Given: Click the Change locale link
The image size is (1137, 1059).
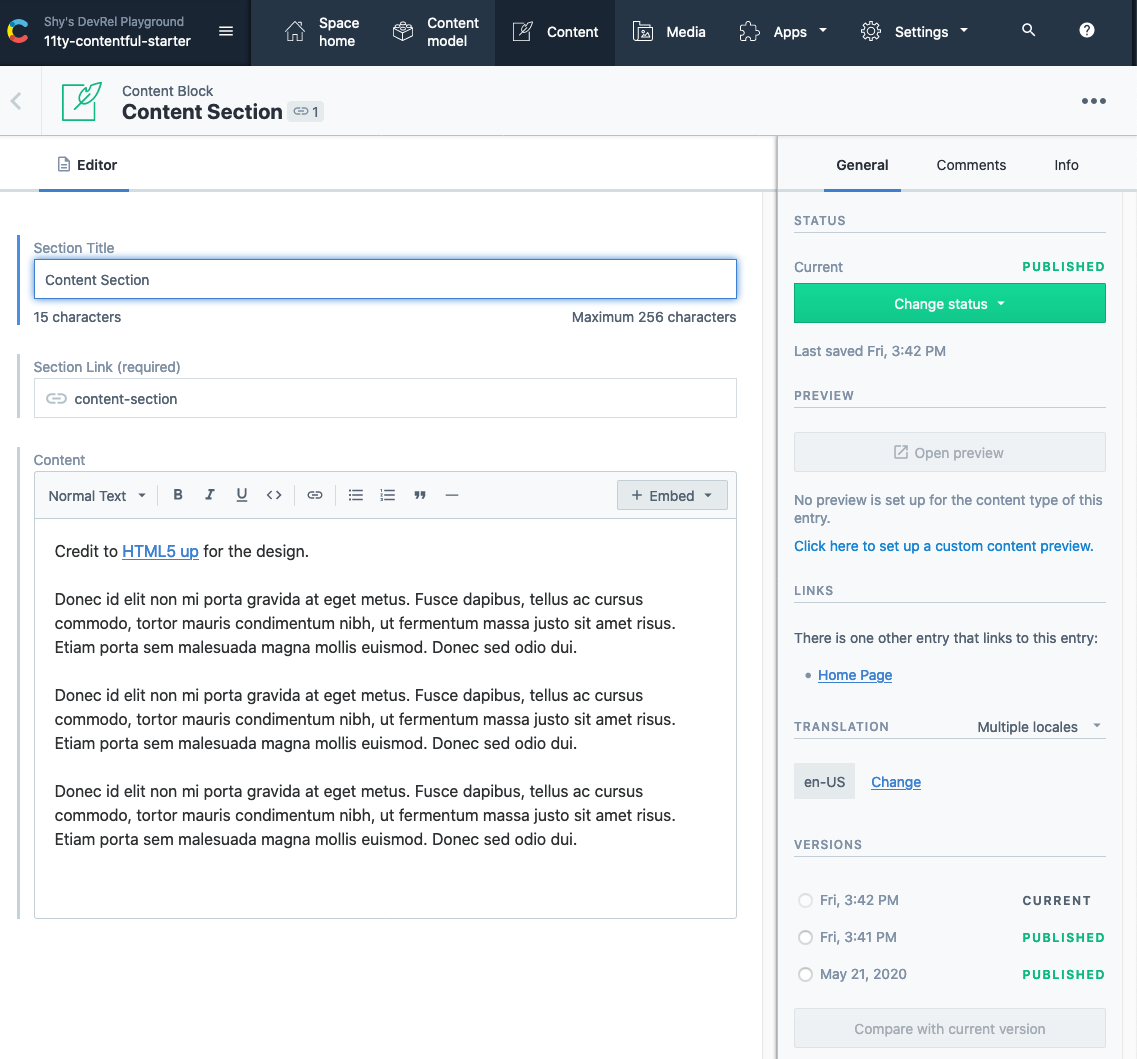Looking at the screenshot, I should pyautogui.click(x=896, y=782).
